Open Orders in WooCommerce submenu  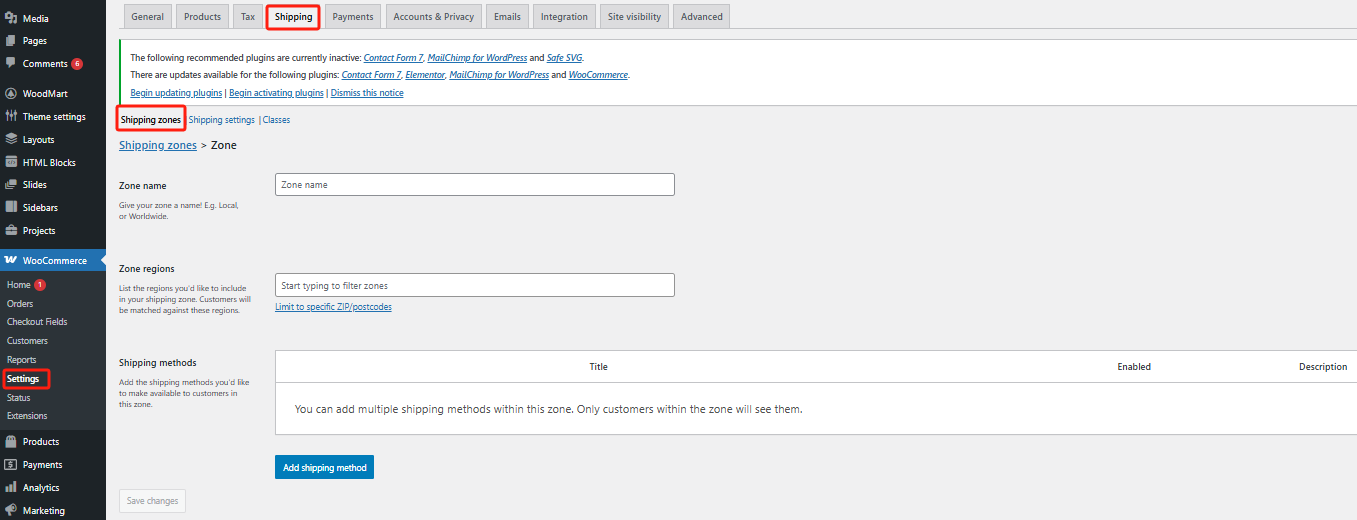(20, 304)
